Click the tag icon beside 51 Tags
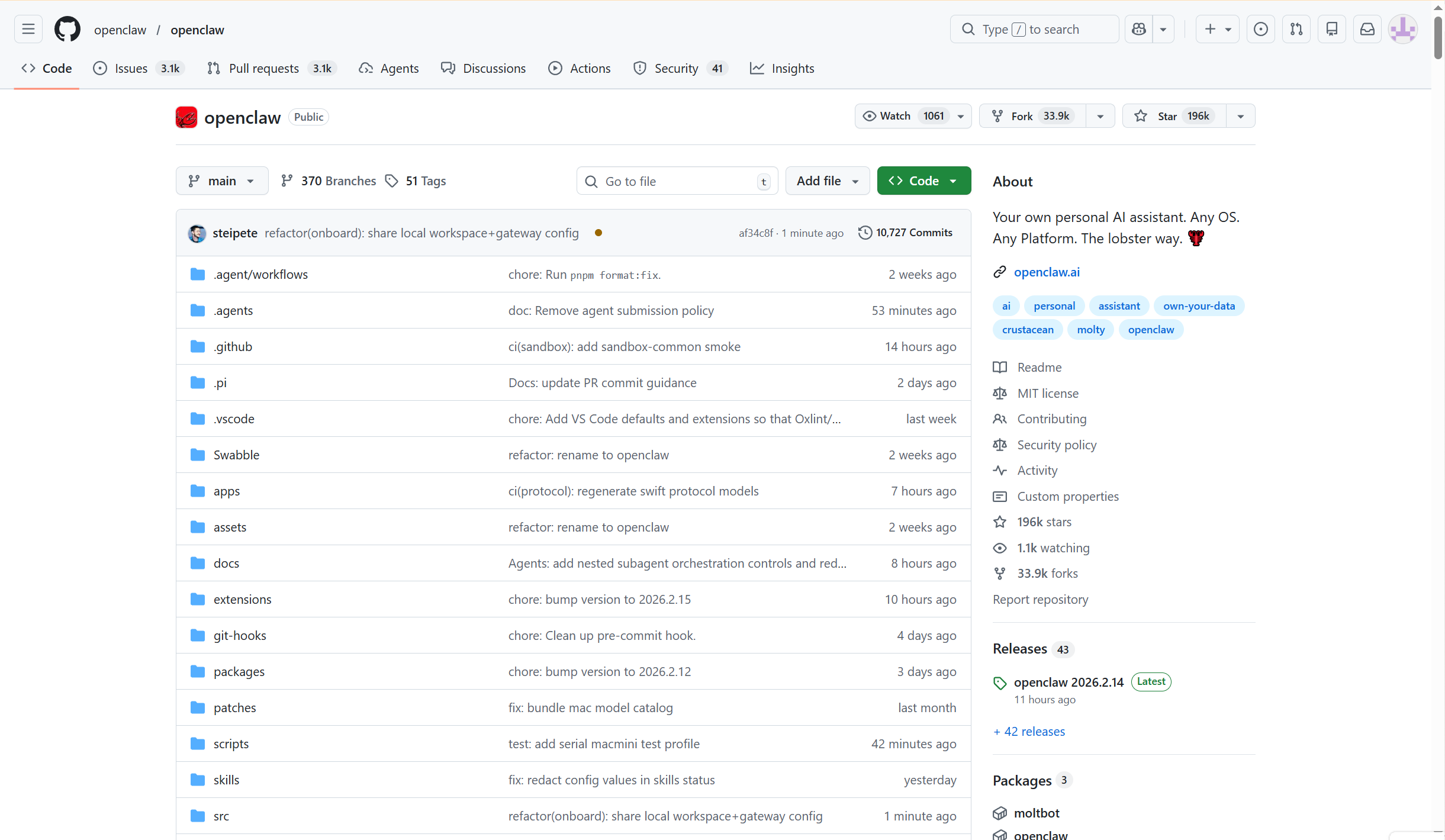Screen dimensions: 1445x840 click(x=391, y=181)
